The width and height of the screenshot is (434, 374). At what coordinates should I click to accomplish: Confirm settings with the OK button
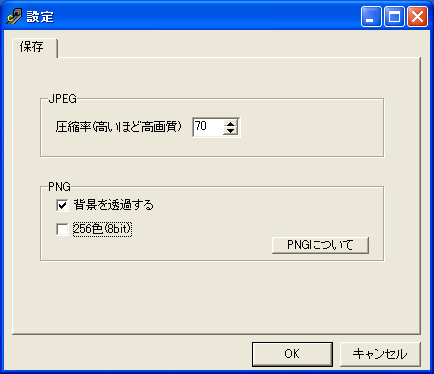point(292,354)
